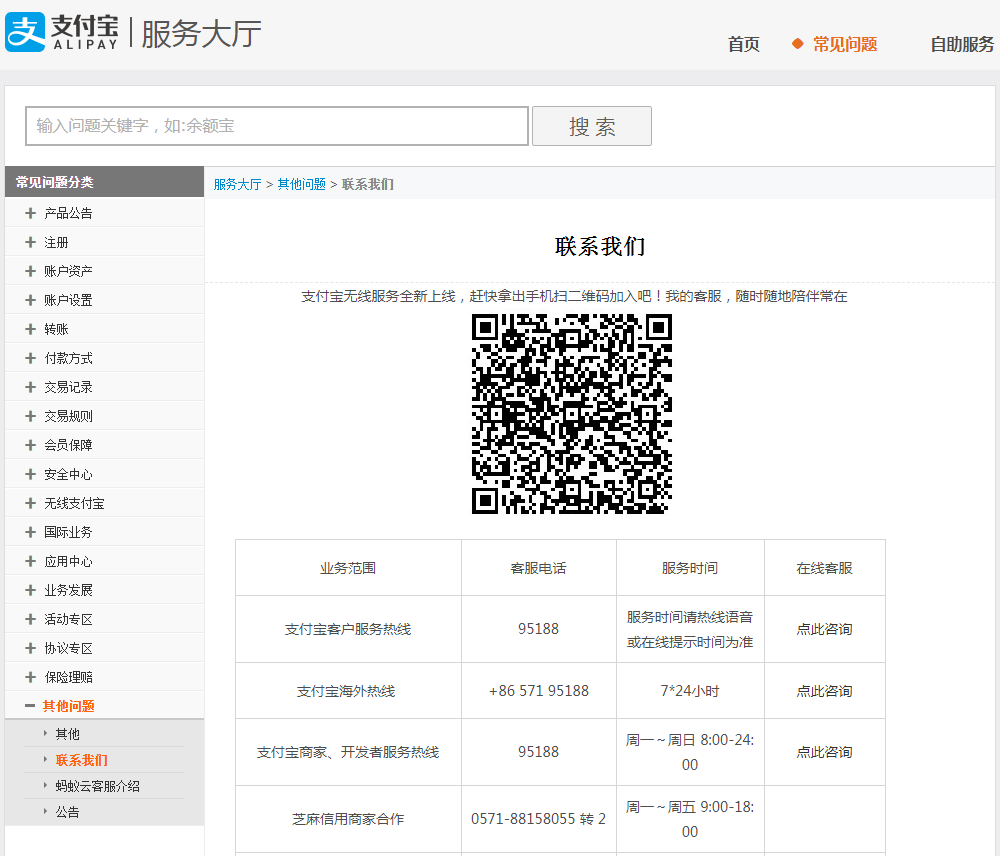Screen dimensions: 1000x856
Task: Click the 0571-88158055 转 2 phone number
Action: pyautogui.click(x=538, y=819)
